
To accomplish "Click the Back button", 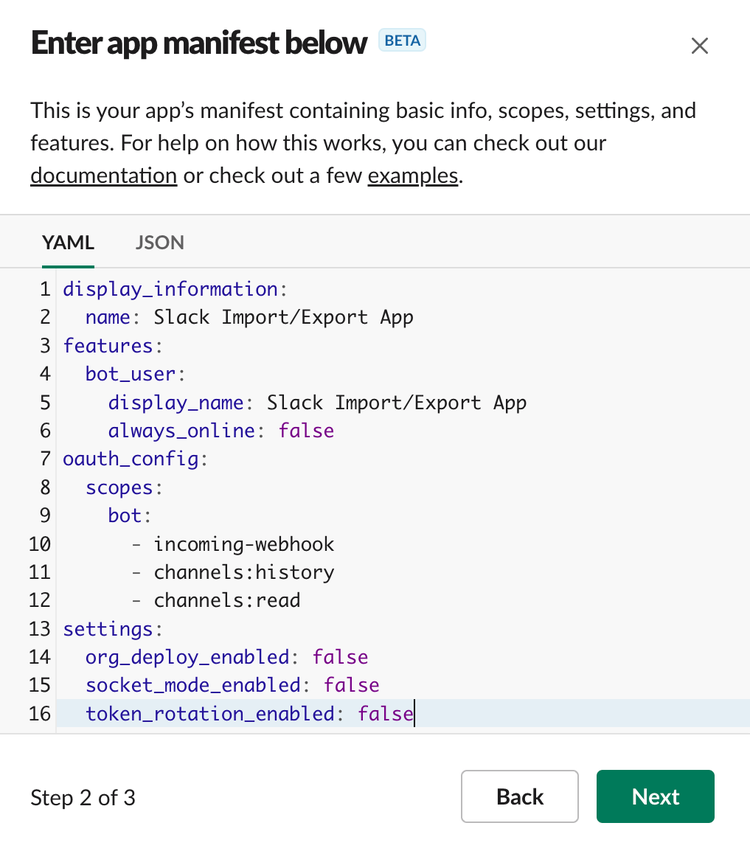I will click(x=519, y=797).
